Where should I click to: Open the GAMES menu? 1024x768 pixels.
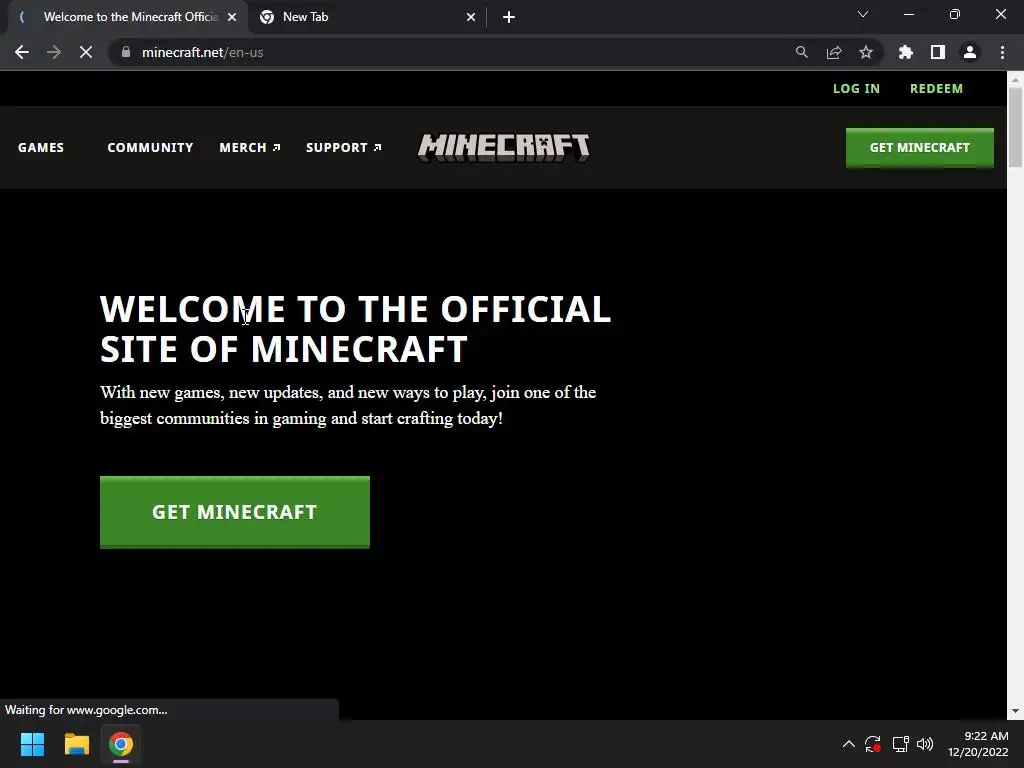[x=40, y=148]
